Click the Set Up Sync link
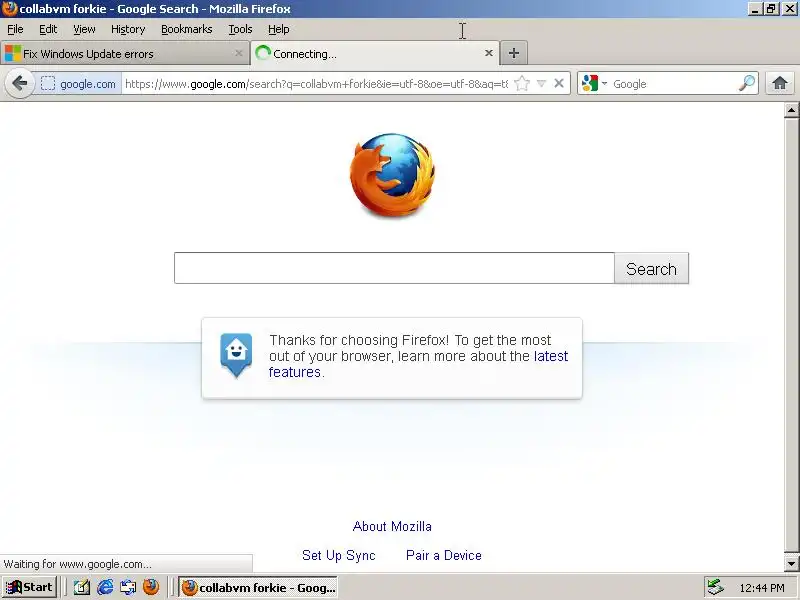This screenshot has height=600, width=800. [338, 555]
